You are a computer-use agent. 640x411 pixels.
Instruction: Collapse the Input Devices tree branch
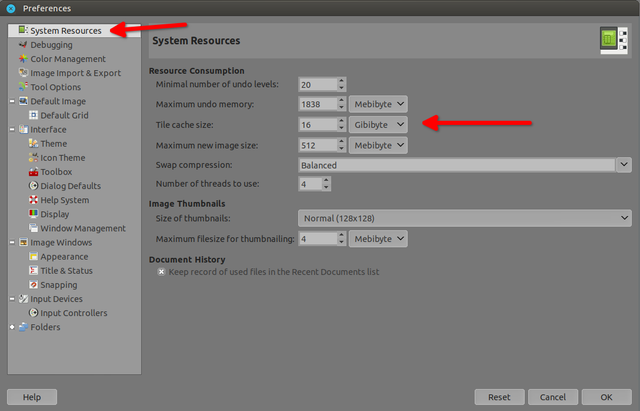pyautogui.click(x=12, y=299)
